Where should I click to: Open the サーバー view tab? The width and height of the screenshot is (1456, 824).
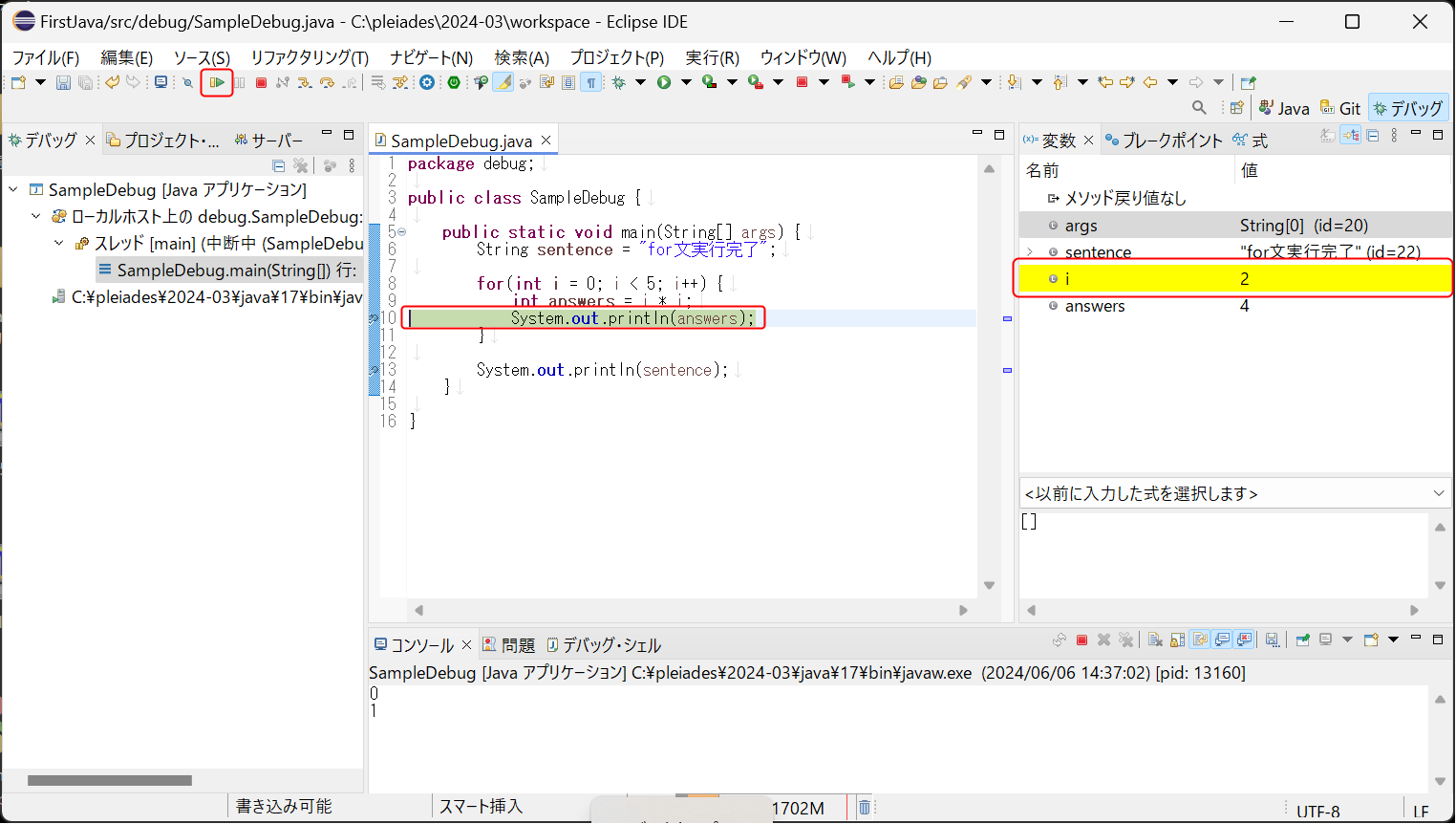coord(268,141)
